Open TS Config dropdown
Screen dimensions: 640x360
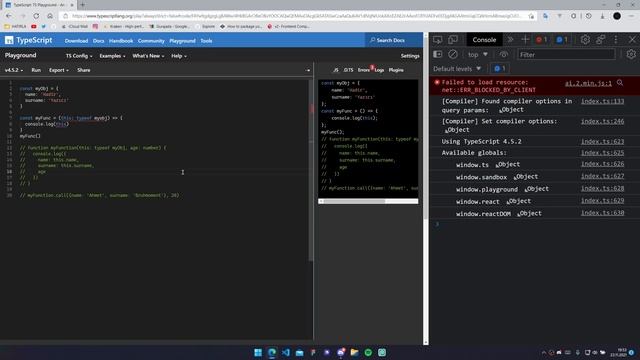coord(79,56)
